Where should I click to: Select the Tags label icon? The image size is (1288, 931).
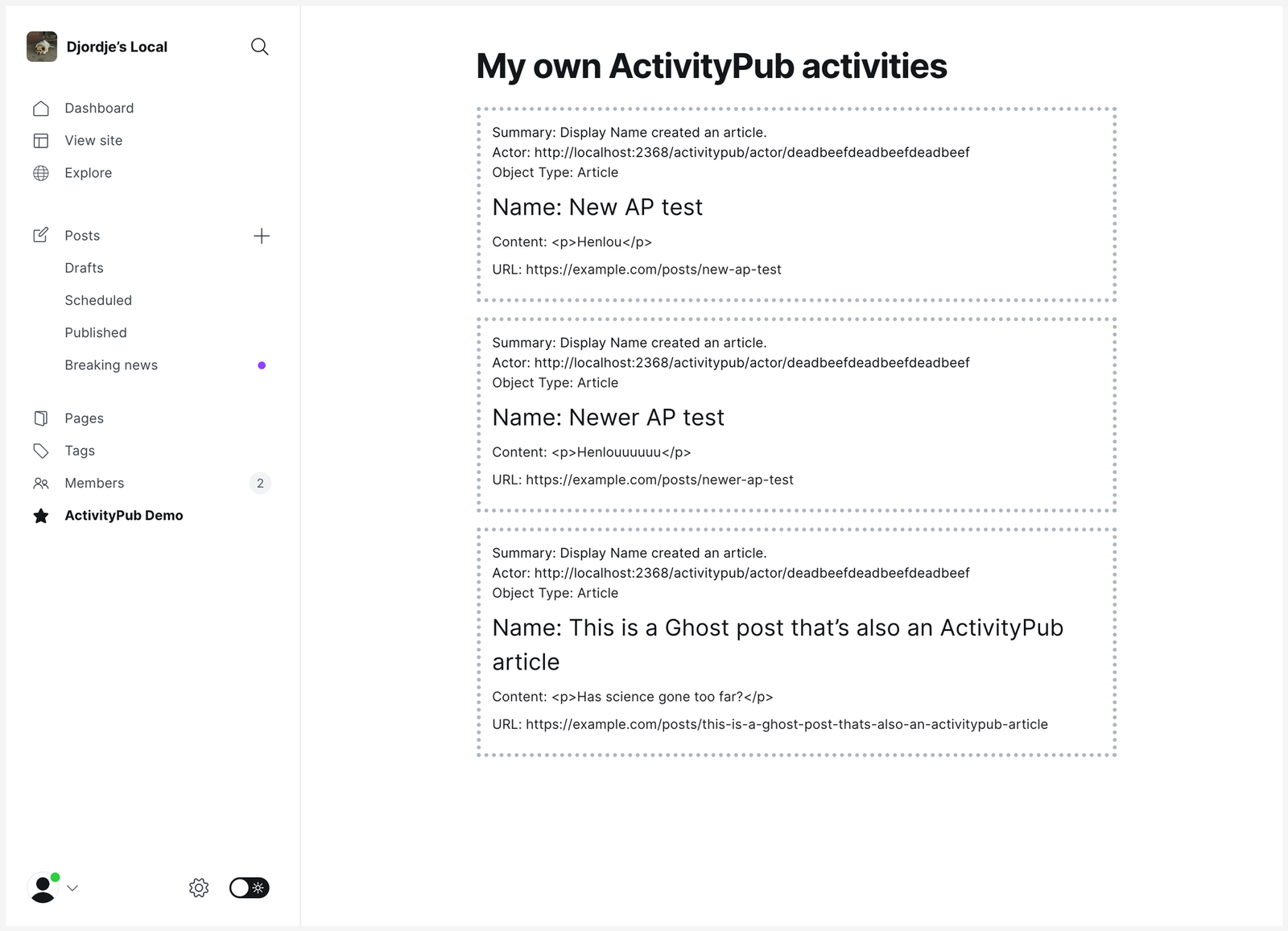click(x=41, y=451)
